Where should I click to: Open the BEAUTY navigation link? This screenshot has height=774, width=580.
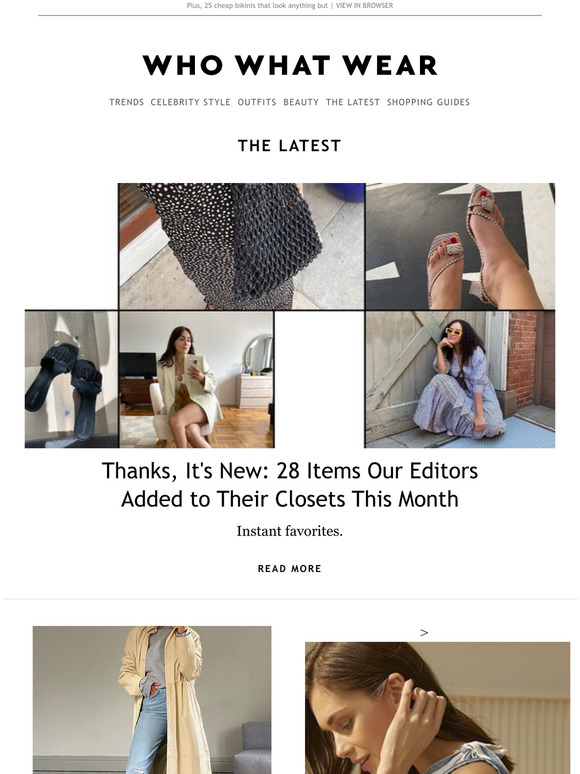[x=301, y=102]
